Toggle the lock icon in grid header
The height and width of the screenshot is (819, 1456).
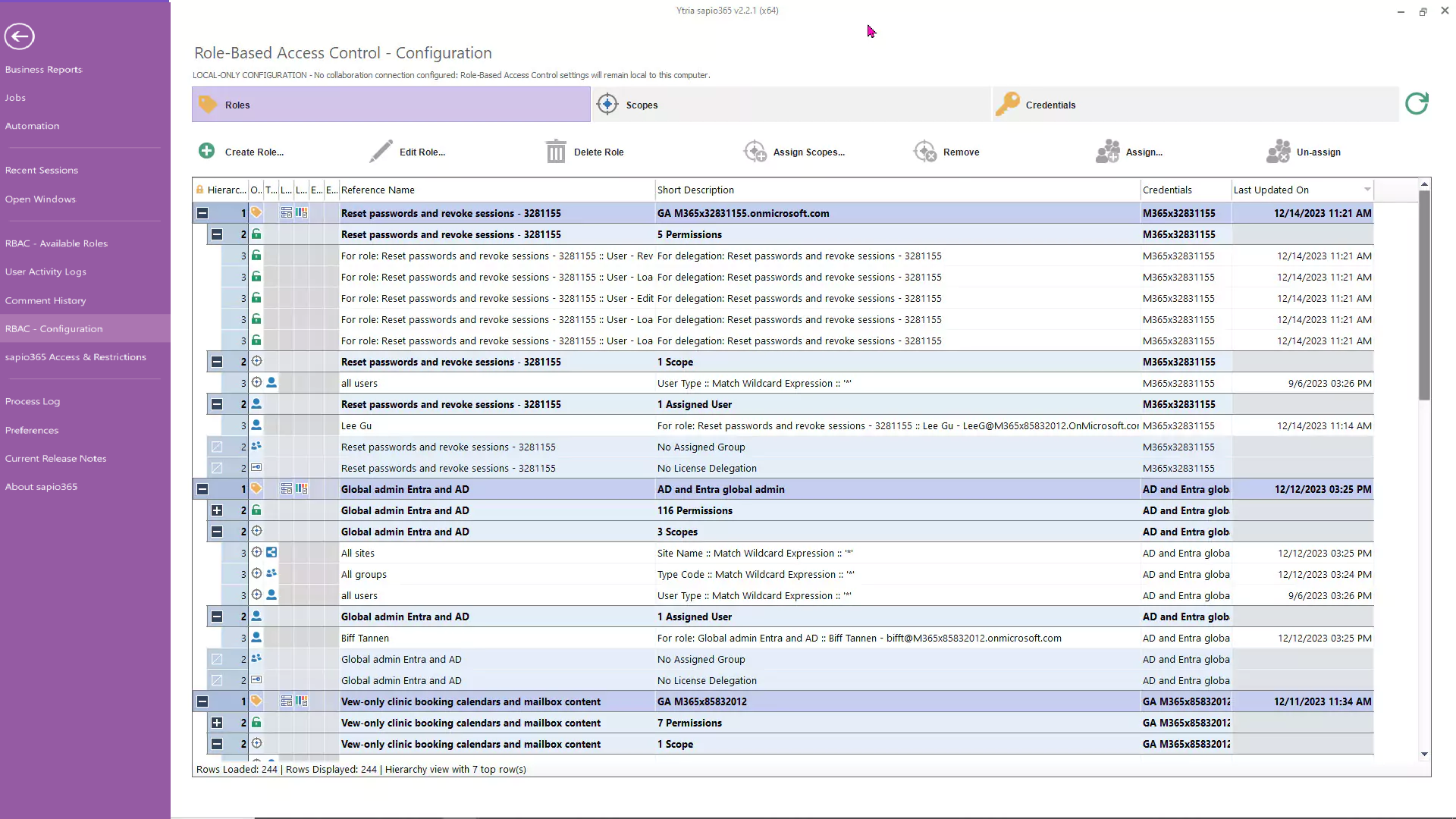point(199,190)
